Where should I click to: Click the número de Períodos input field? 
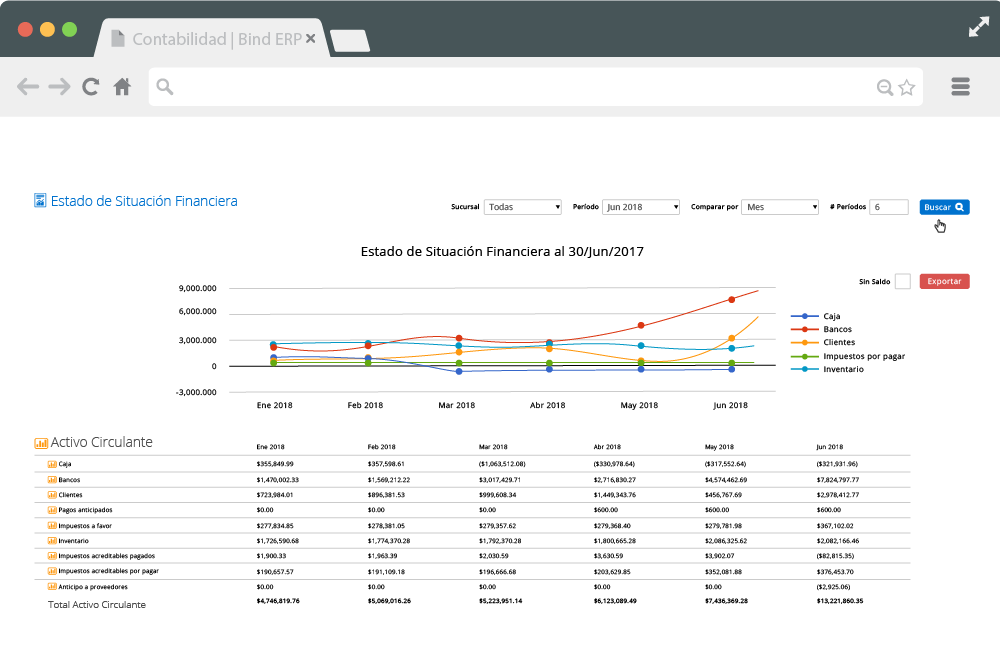tap(888, 207)
